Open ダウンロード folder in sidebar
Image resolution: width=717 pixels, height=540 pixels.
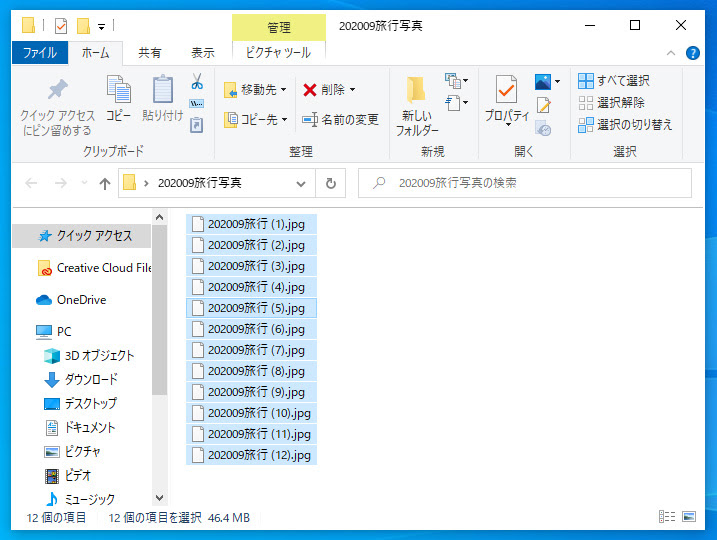tap(81, 380)
